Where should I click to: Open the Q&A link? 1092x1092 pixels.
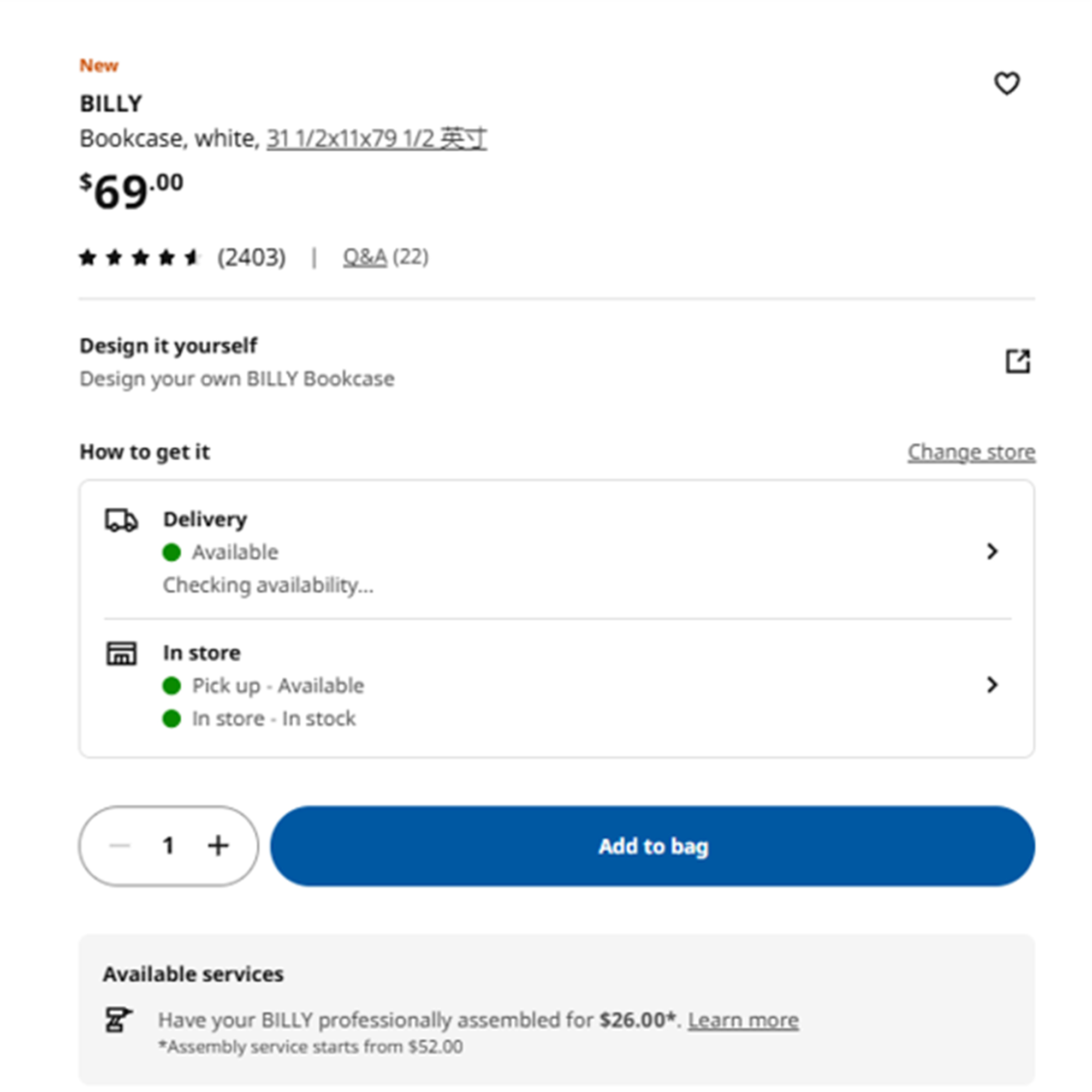365,258
